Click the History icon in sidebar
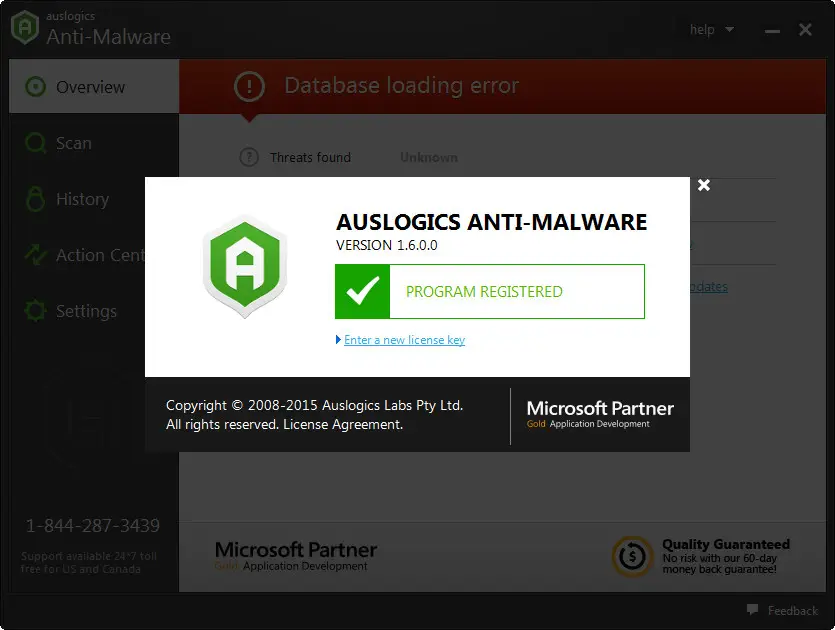835x630 pixels. [36, 199]
